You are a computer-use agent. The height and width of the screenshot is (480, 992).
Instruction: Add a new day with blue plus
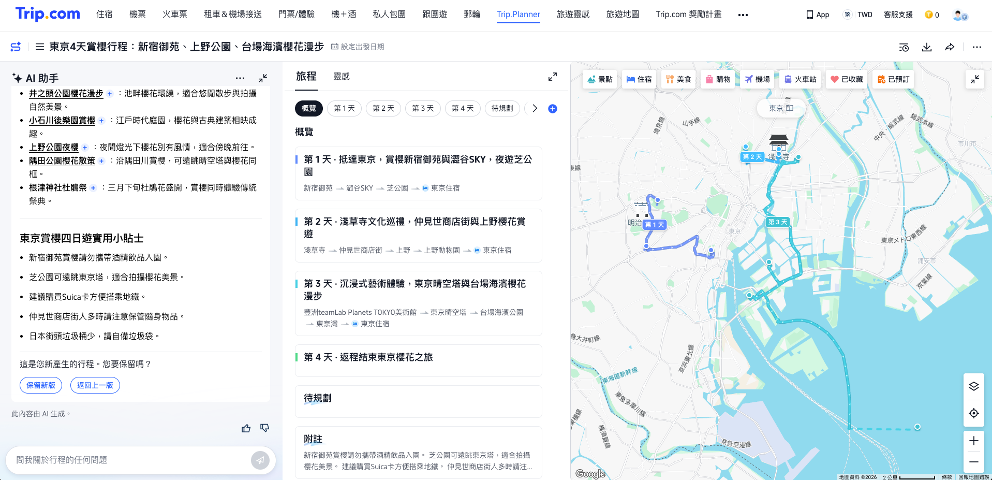pyautogui.click(x=552, y=109)
